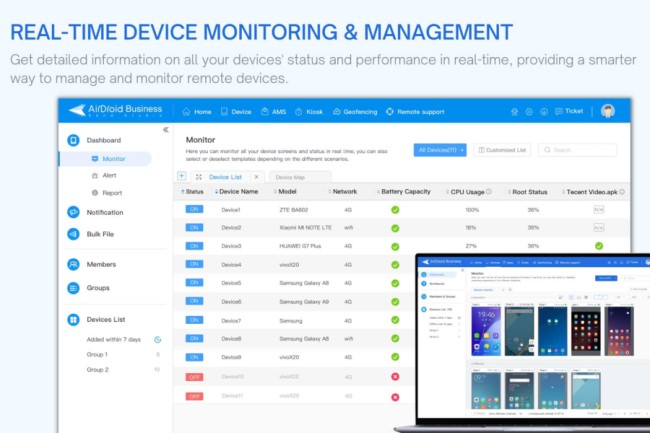
Task: Click the red X icon in Device11 row
Action: coord(395,397)
